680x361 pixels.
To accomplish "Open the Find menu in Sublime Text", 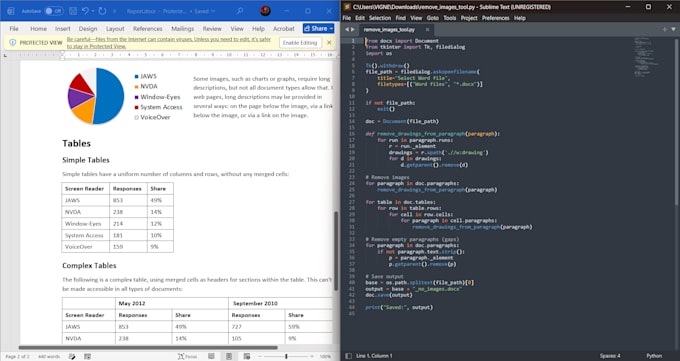I will click(401, 18).
